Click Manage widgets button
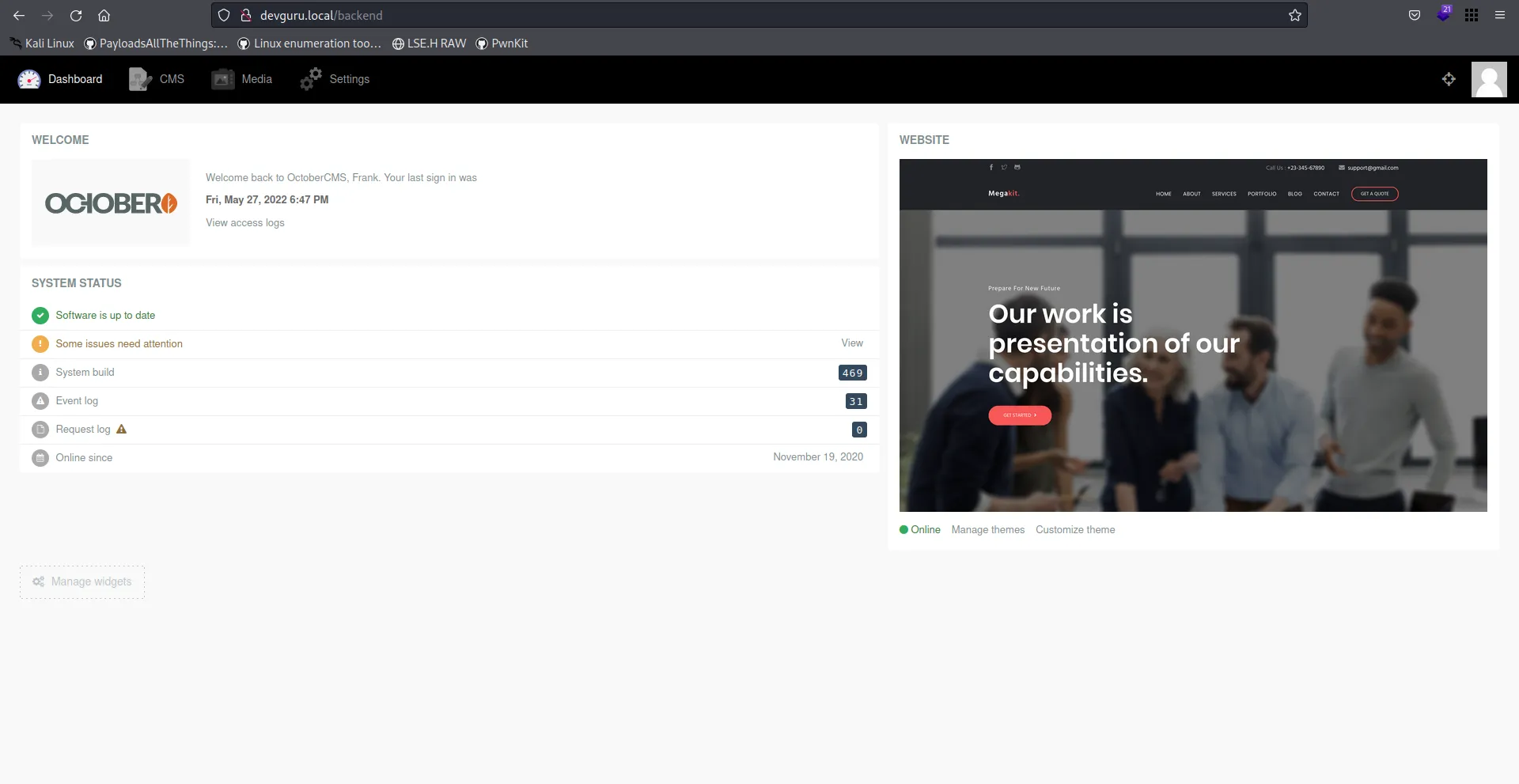Viewport: 1519px width, 784px height. (x=82, y=582)
